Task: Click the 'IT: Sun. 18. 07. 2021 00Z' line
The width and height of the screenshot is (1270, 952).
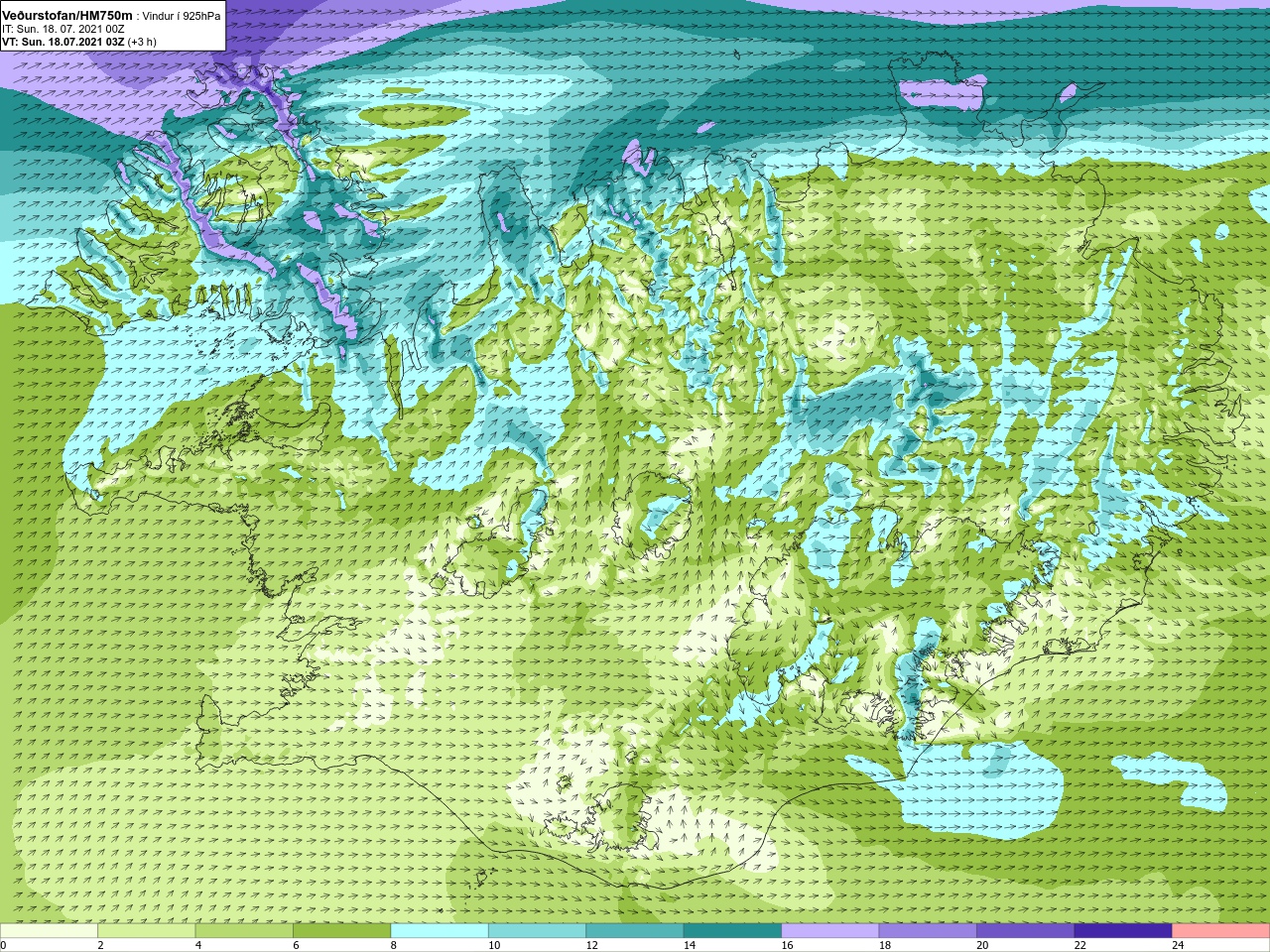Action: [x=63, y=30]
